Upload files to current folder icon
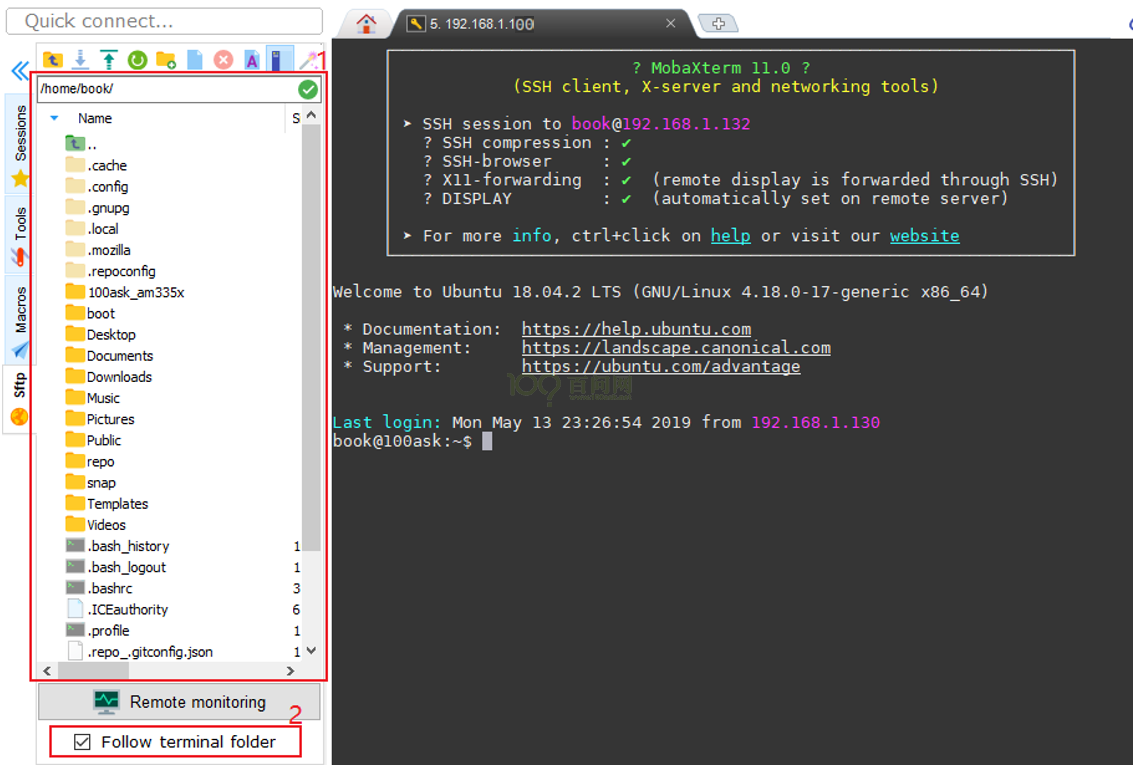Image resolution: width=1138 pixels, height=773 pixels. (x=109, y=60)
